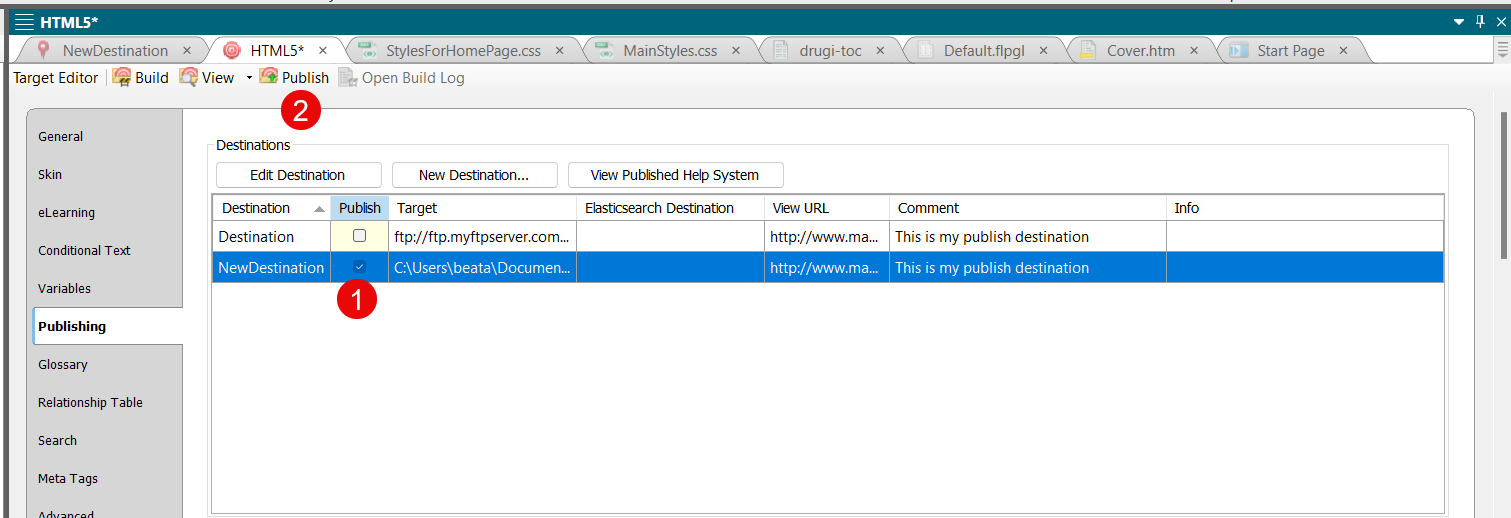Switch to the StylesForHomePage.css tab
Image resolution: width=1511 pixels, height=518 pixels.
[x=461, y=50]
